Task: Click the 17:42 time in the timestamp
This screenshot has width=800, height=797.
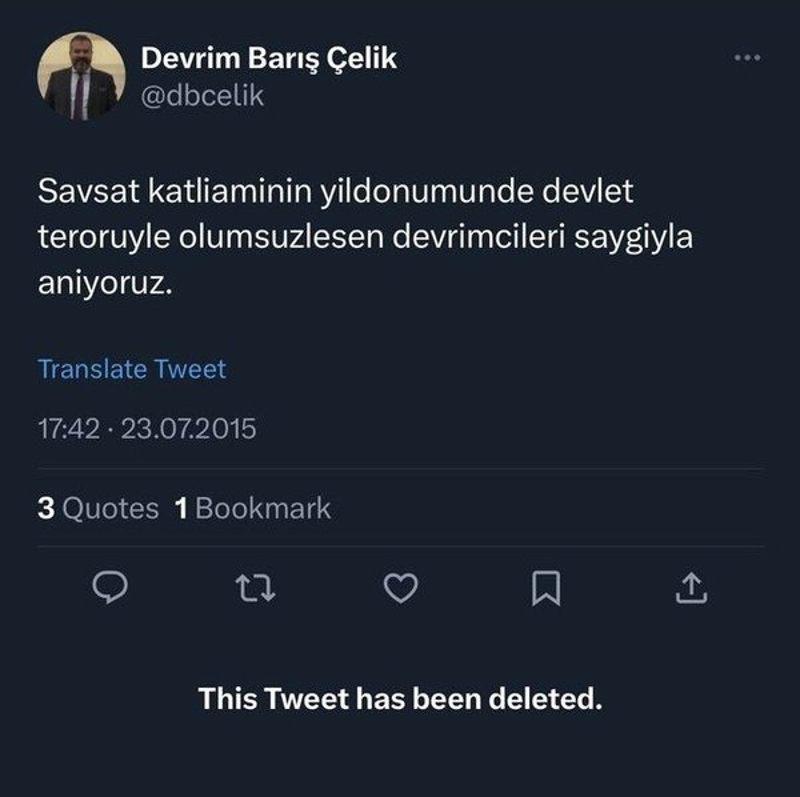Action: [68, 429]
